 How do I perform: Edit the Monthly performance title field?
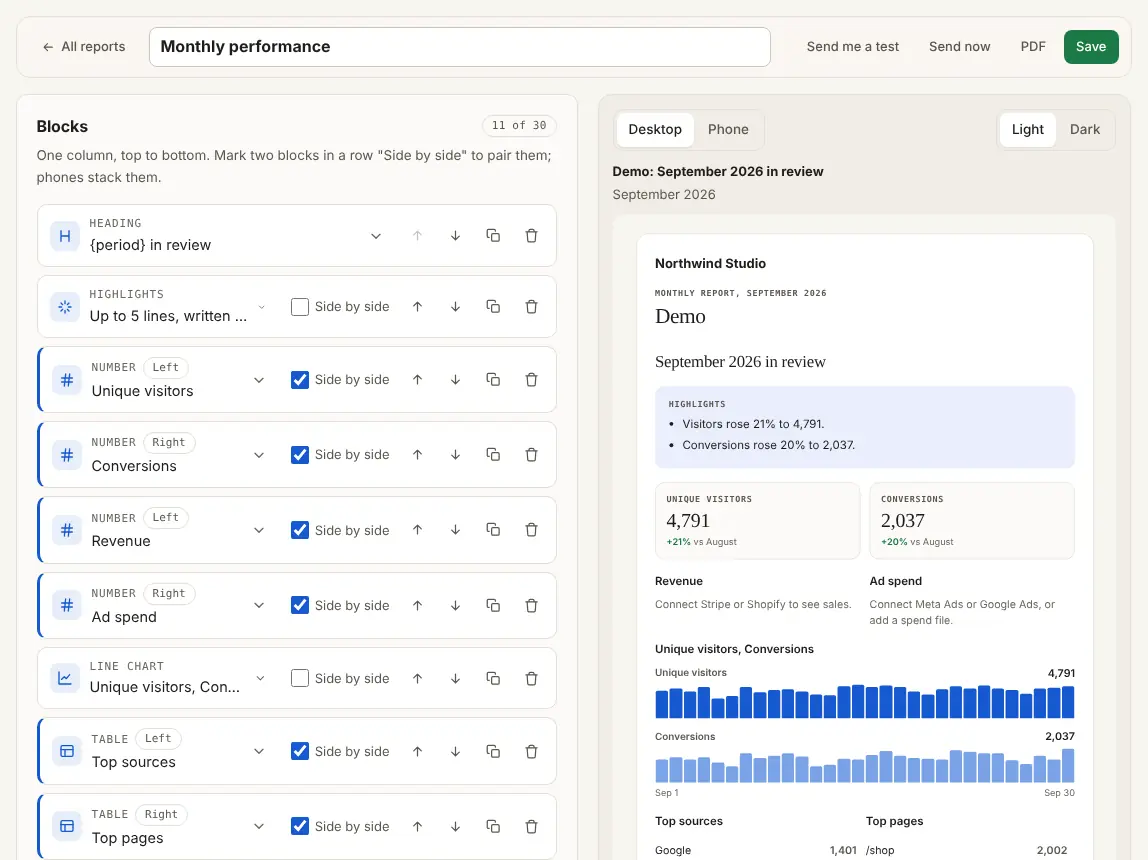(460, 47)
